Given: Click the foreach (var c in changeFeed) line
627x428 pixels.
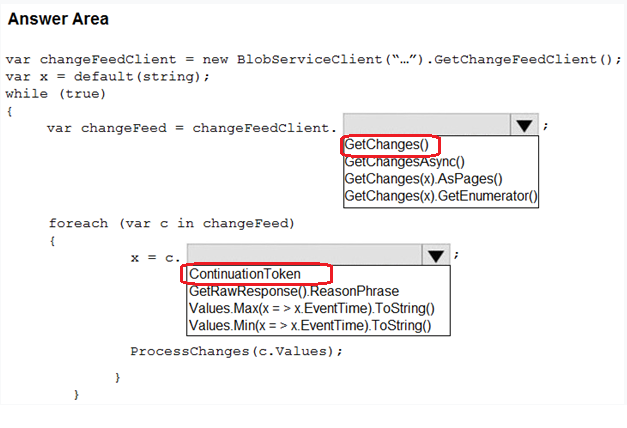Looking at the screenshot, I should tap(171, 222).
